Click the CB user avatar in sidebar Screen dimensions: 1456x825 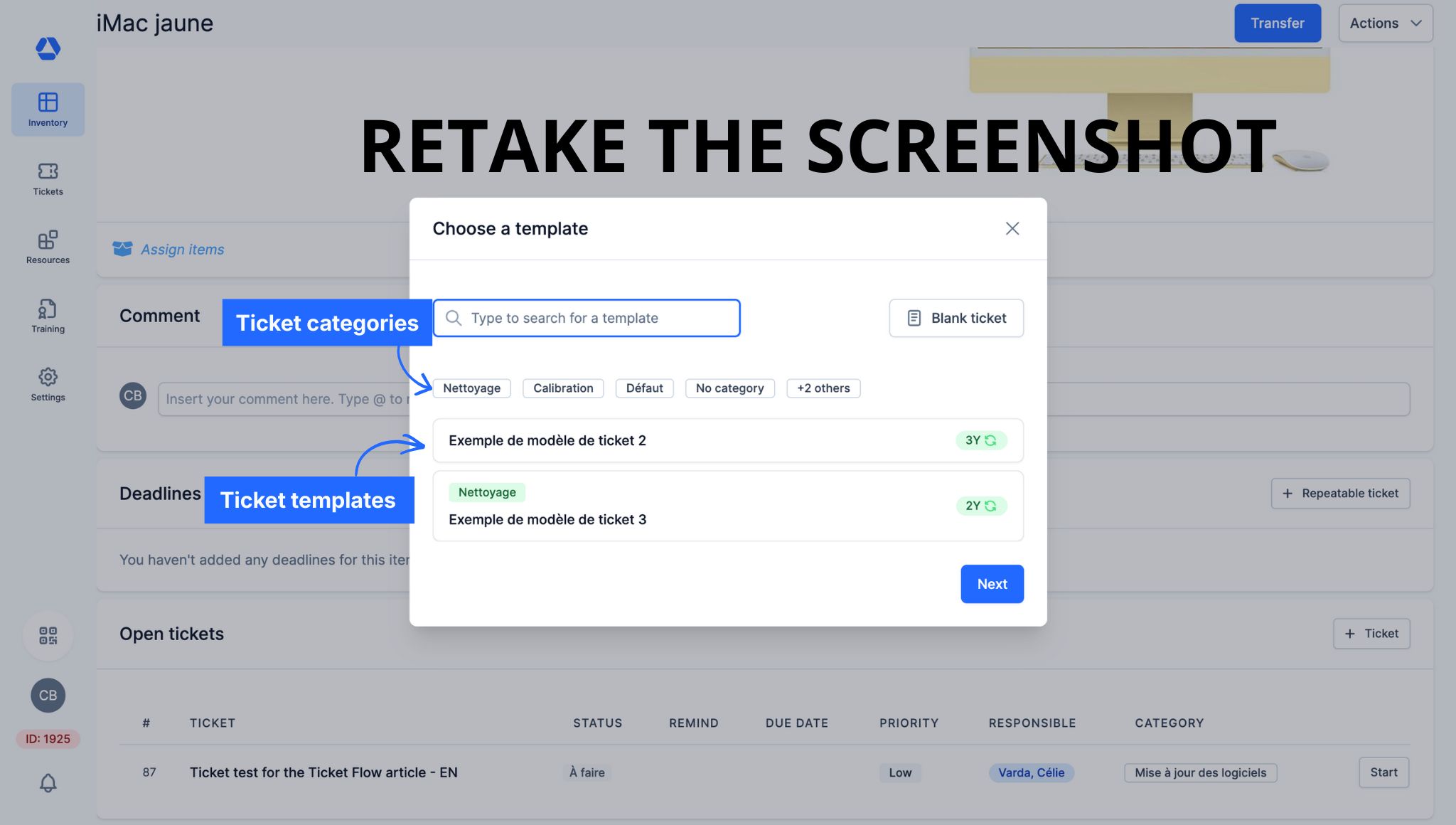[48, 695]
